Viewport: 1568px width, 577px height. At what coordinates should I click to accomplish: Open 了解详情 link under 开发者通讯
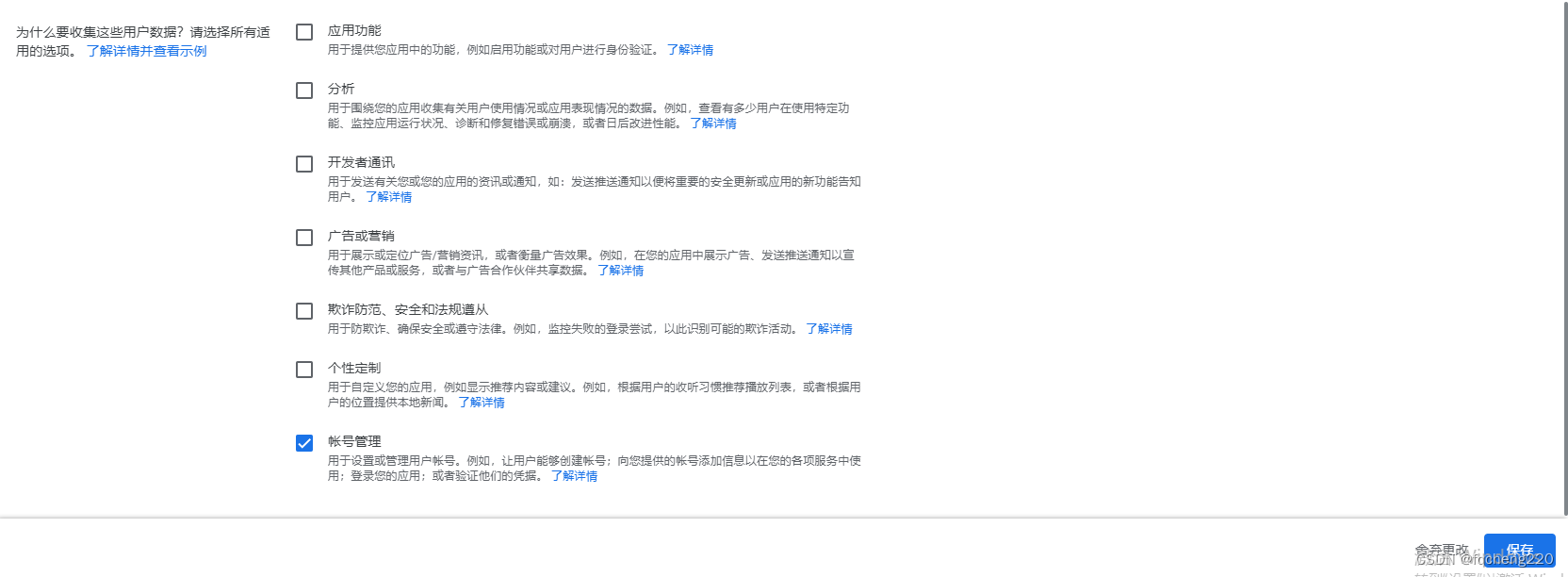coord(388,197)
